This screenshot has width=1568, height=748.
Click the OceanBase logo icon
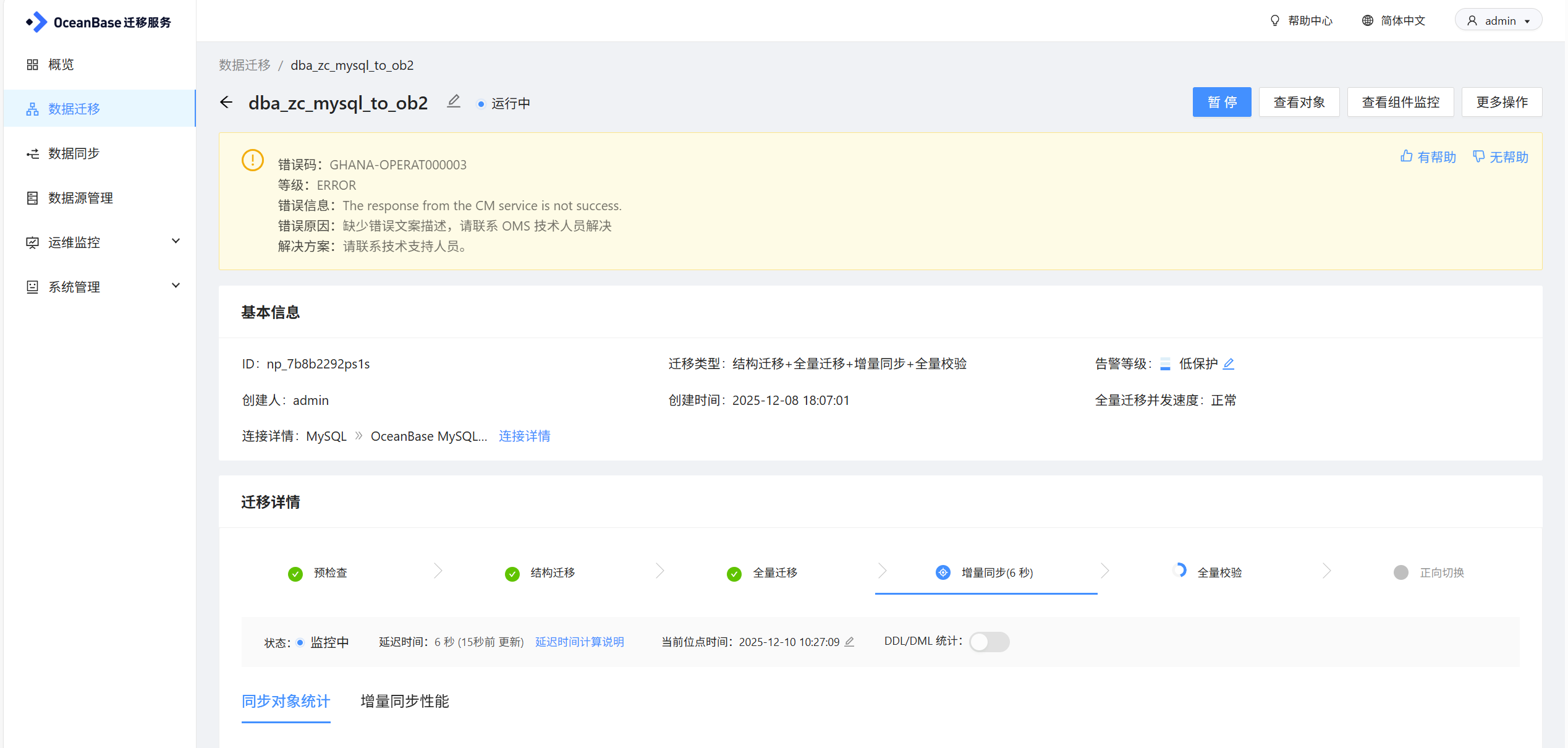[x=36, y=22]
